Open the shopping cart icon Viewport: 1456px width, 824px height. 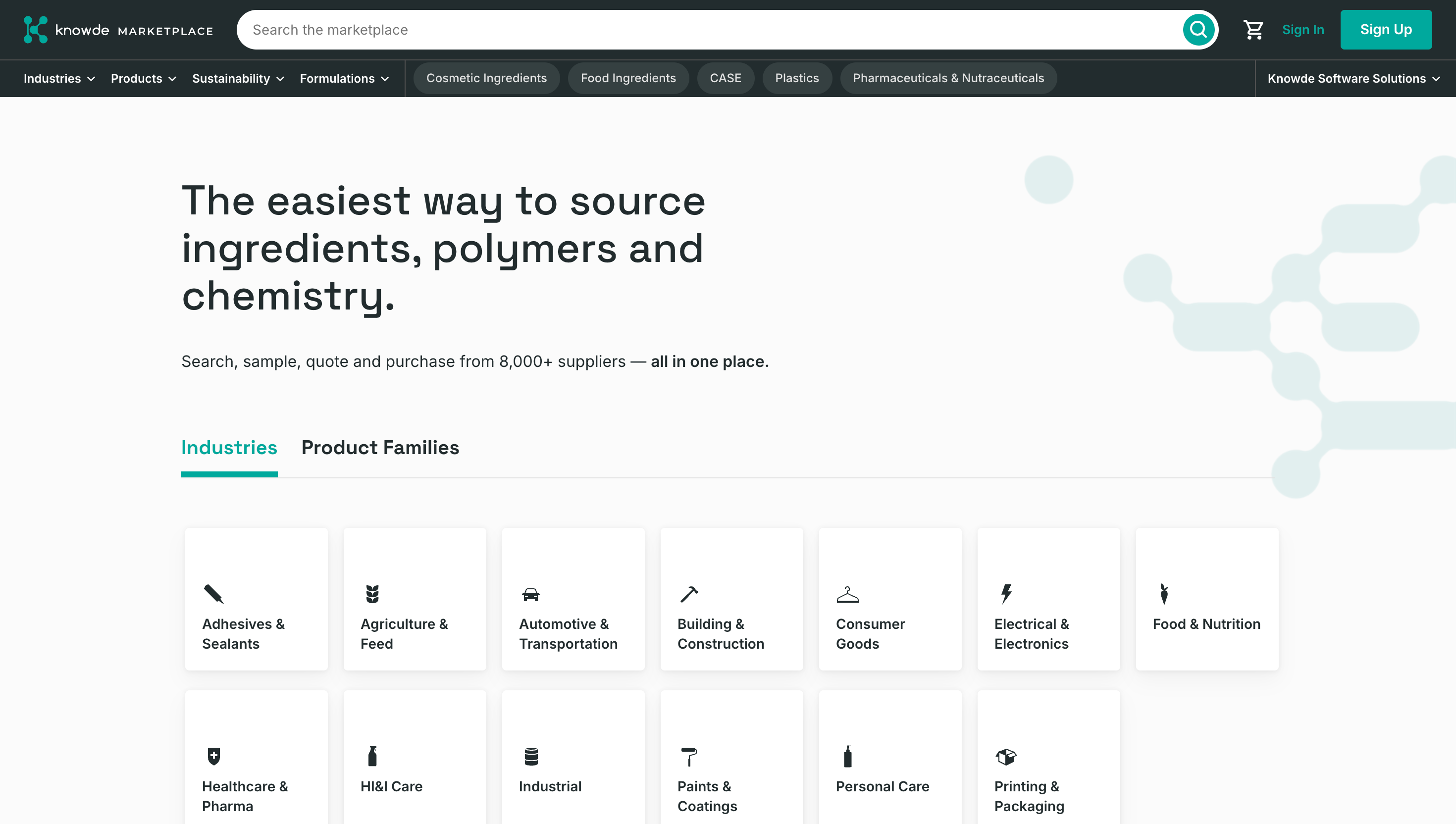(1253, 29)
